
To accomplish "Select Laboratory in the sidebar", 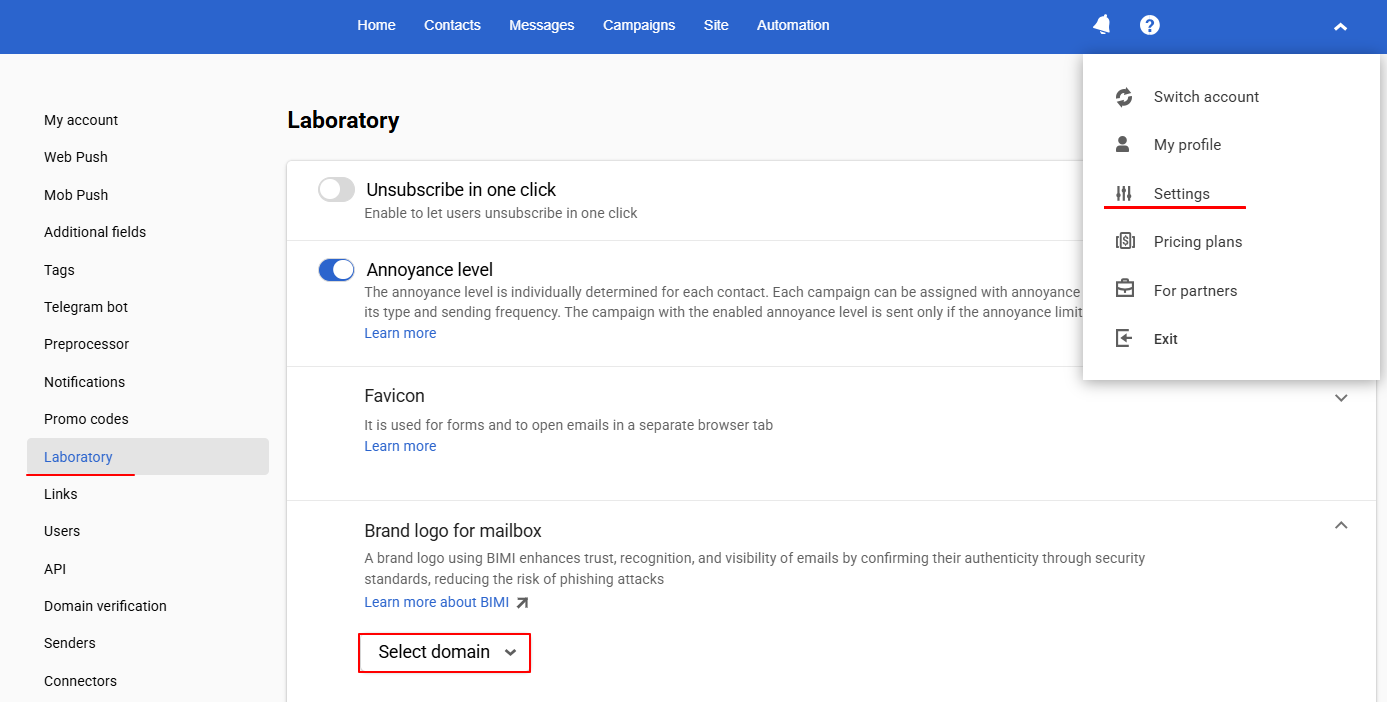I will click(x=148, y=457).
